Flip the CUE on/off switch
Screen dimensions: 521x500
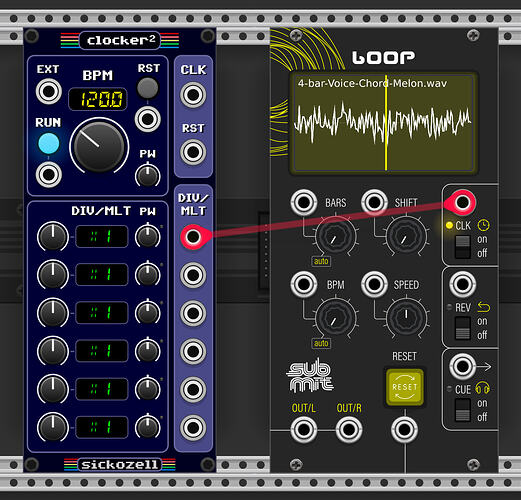tap(463, 410)
